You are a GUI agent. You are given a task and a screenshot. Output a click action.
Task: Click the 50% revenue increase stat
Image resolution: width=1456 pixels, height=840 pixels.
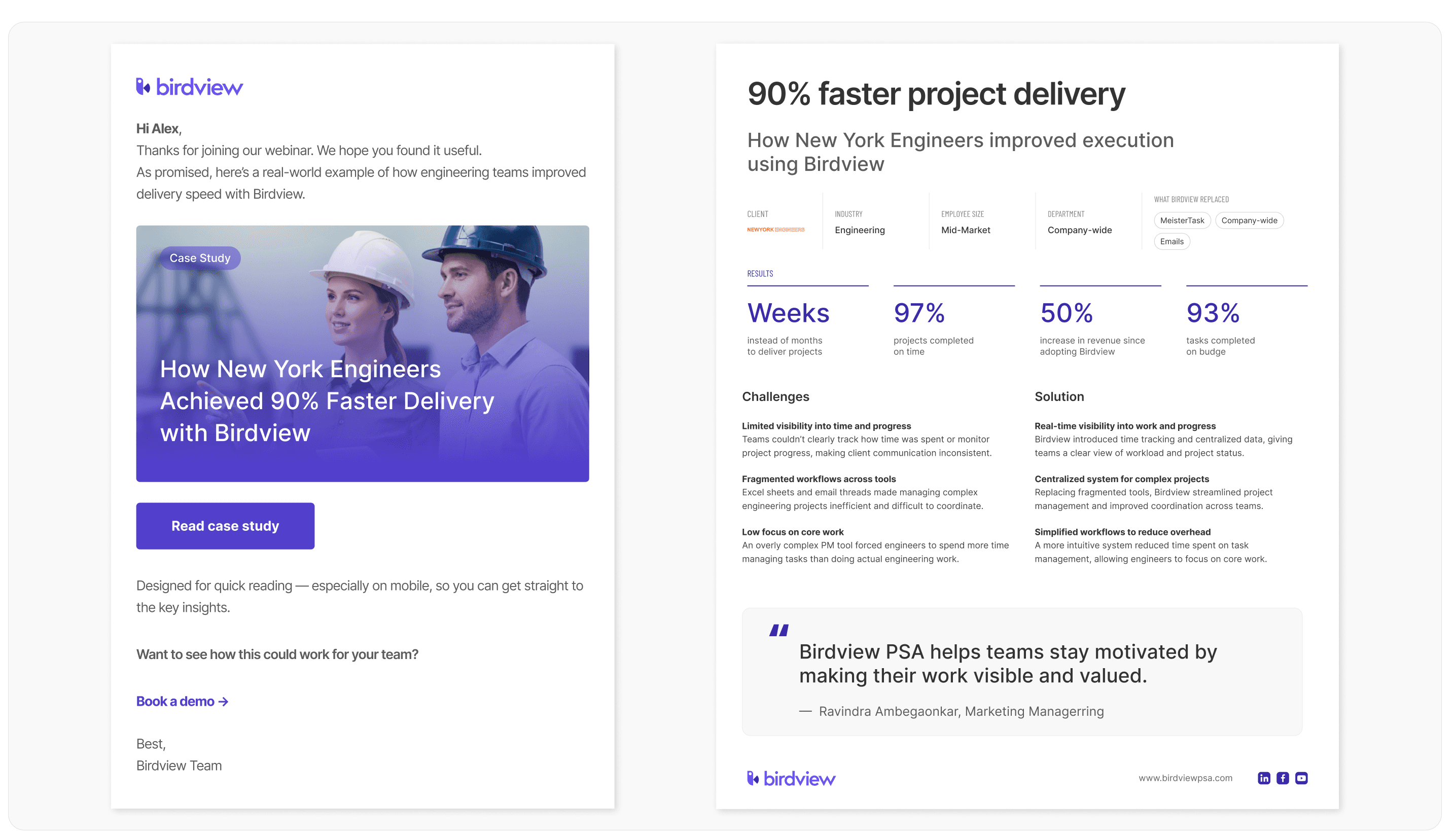1066,313
